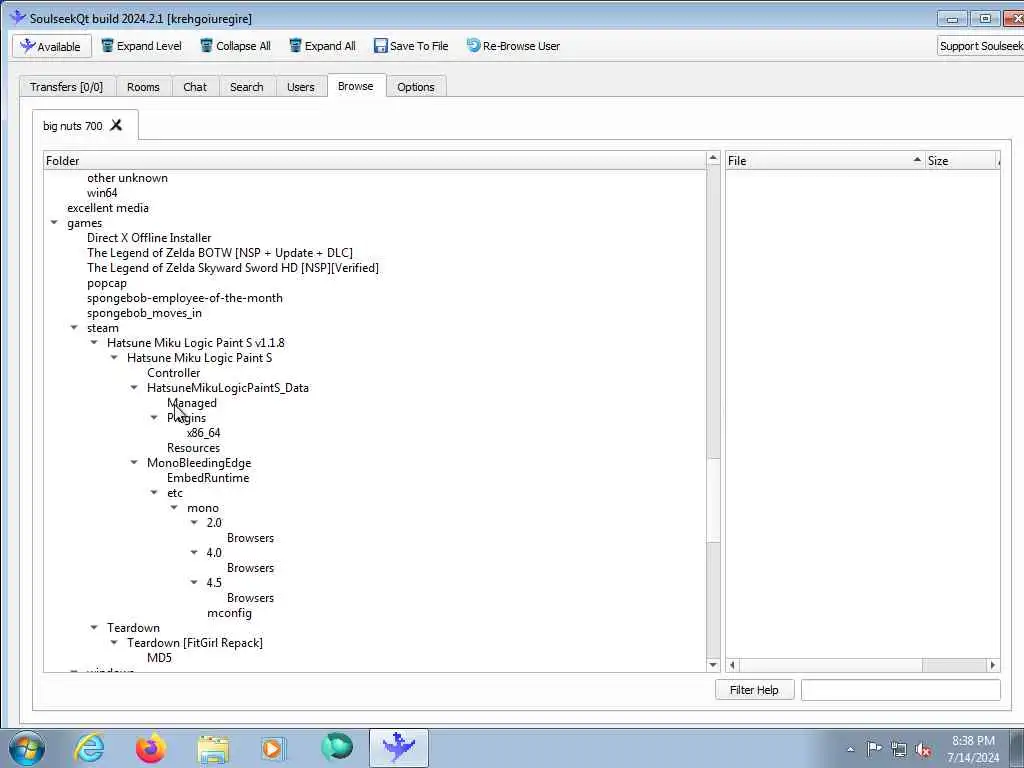Select the big nuts 700 user tab
The image size is (1024, 768).
[x=72, y=125]
